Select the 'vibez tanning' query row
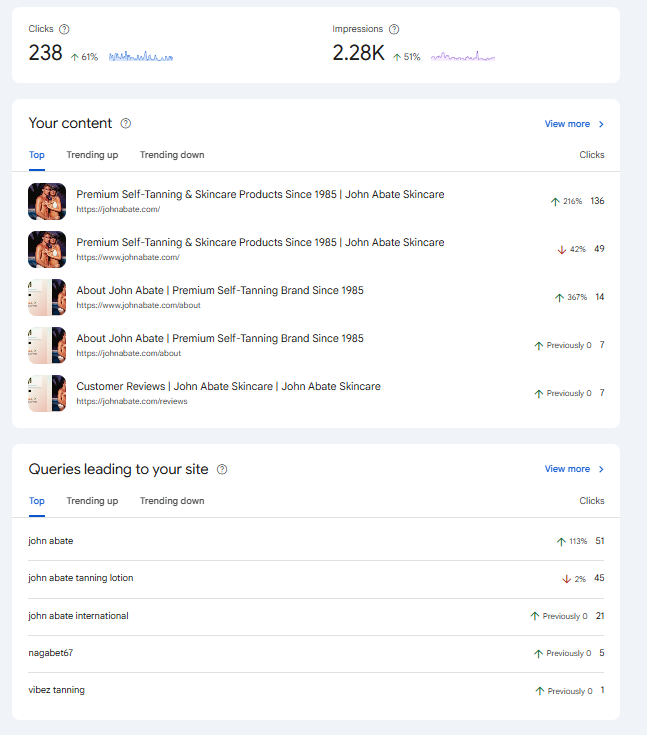This screenshot has width=647, height=735. coord(316,690)
